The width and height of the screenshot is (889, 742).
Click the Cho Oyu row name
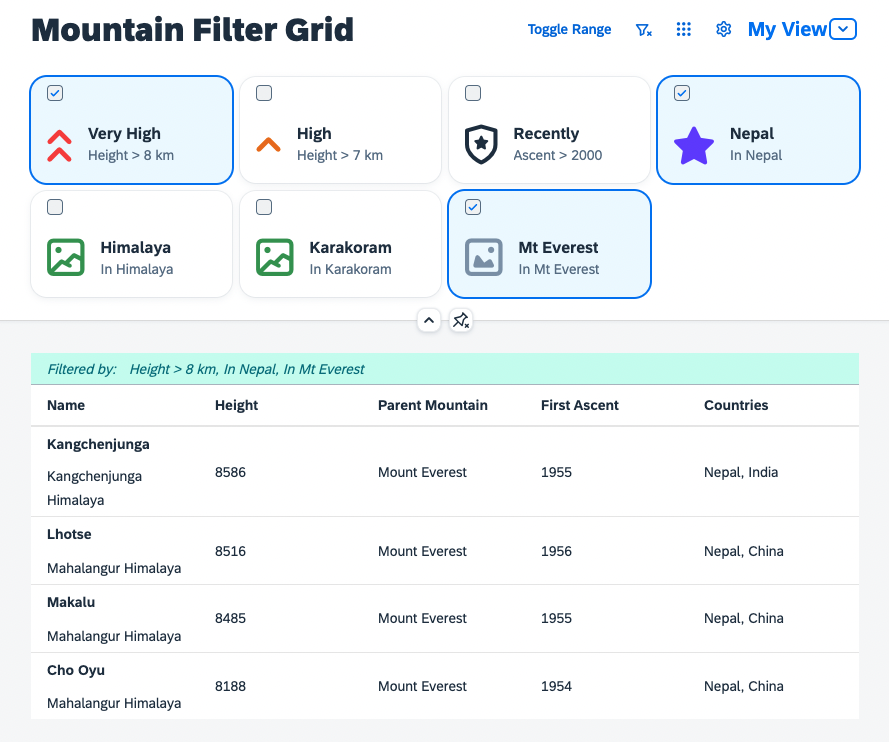[76, 671]
